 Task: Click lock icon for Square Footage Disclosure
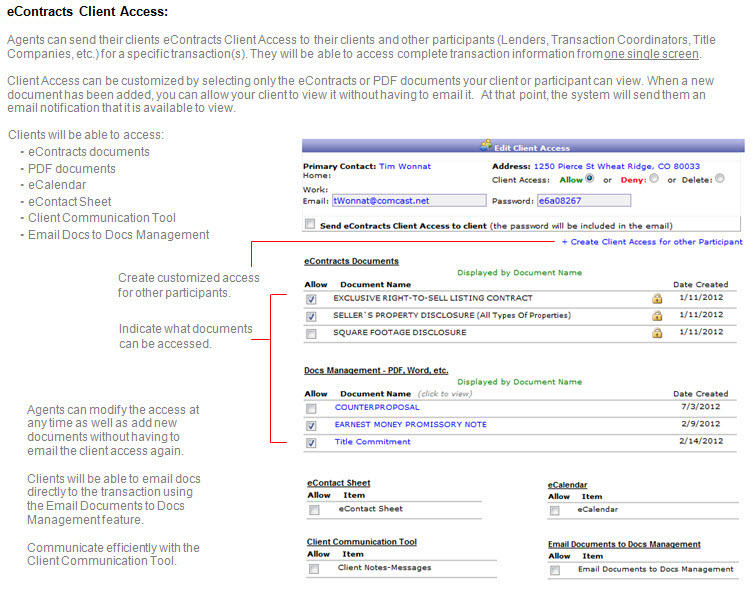657,333
